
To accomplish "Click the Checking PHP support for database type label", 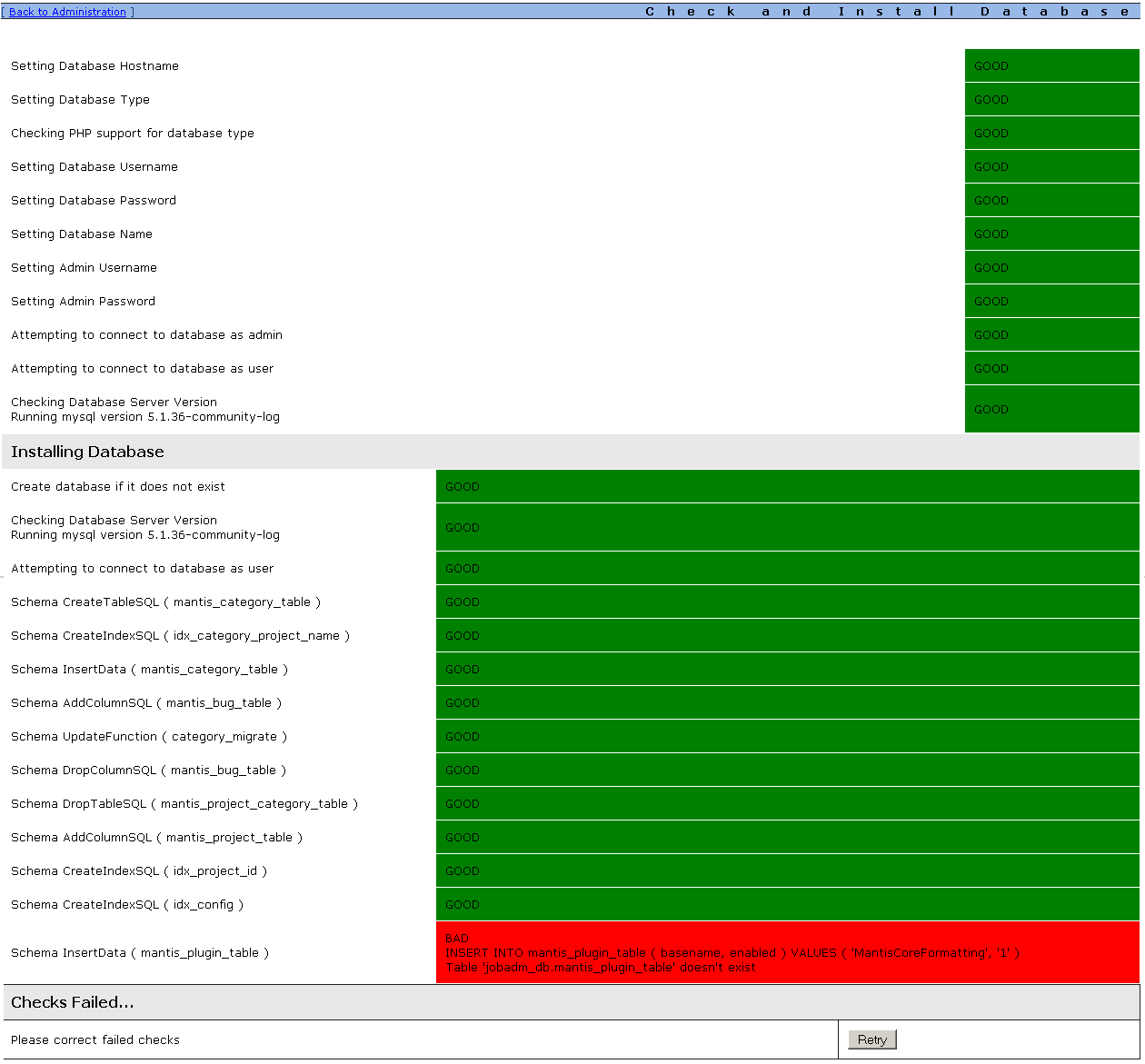I will 133,133.
